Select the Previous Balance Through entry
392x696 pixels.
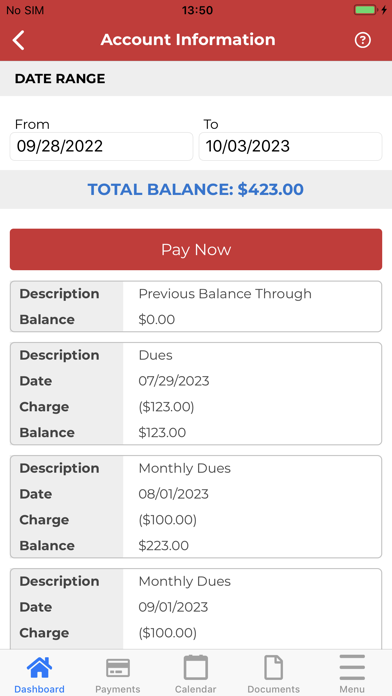[x=196, y=306]
